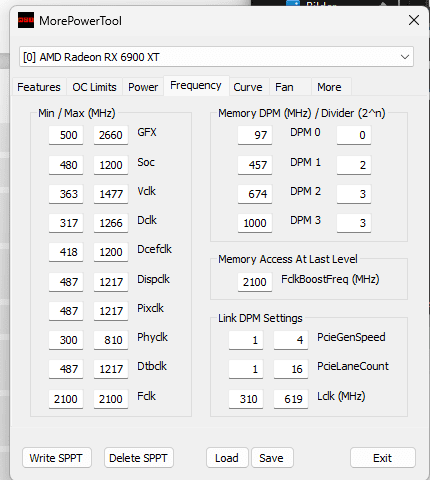Click the Fclk minimum frequency field

point(66,399)
